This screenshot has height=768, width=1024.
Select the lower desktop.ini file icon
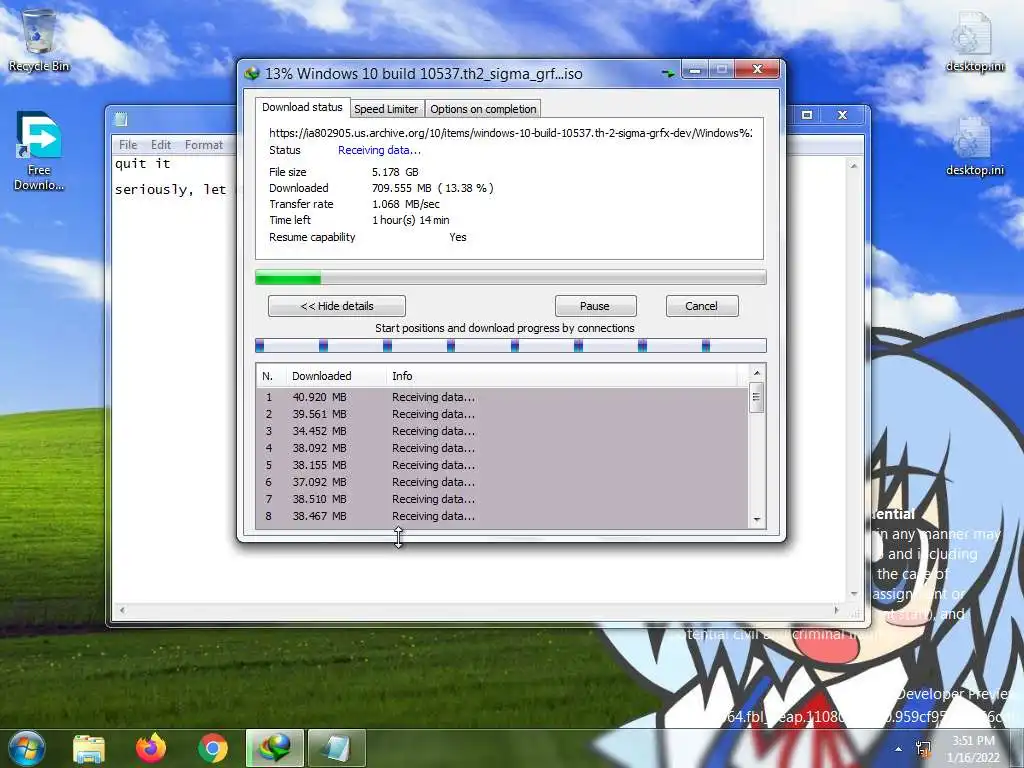point(974,146)
